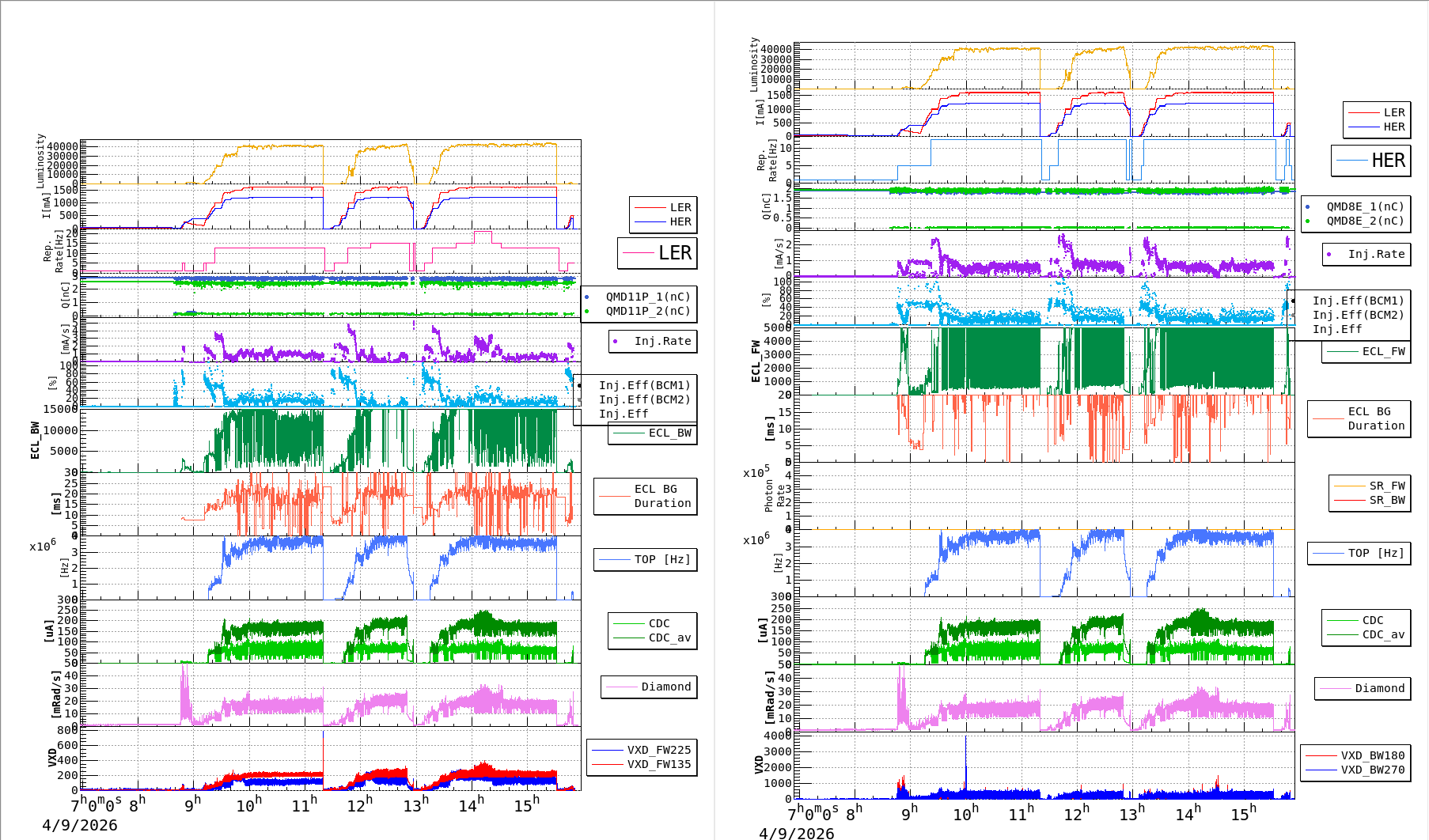Image resolution: width=1429 pixels, height=840 pixels.
Task: Click the VXD_BW270 legend entry
Action: [x=1372, y=770]
